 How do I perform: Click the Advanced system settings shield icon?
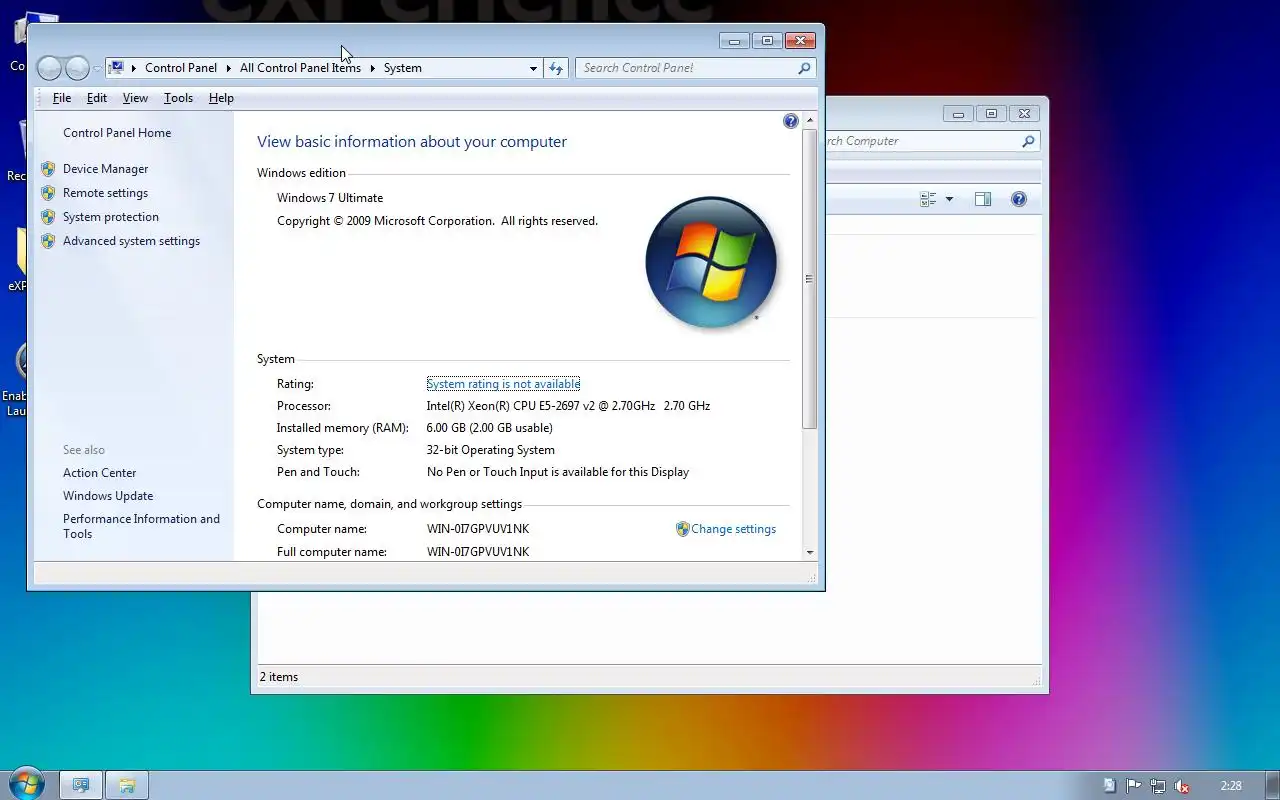pyautogui.click(x=48, y=241)
